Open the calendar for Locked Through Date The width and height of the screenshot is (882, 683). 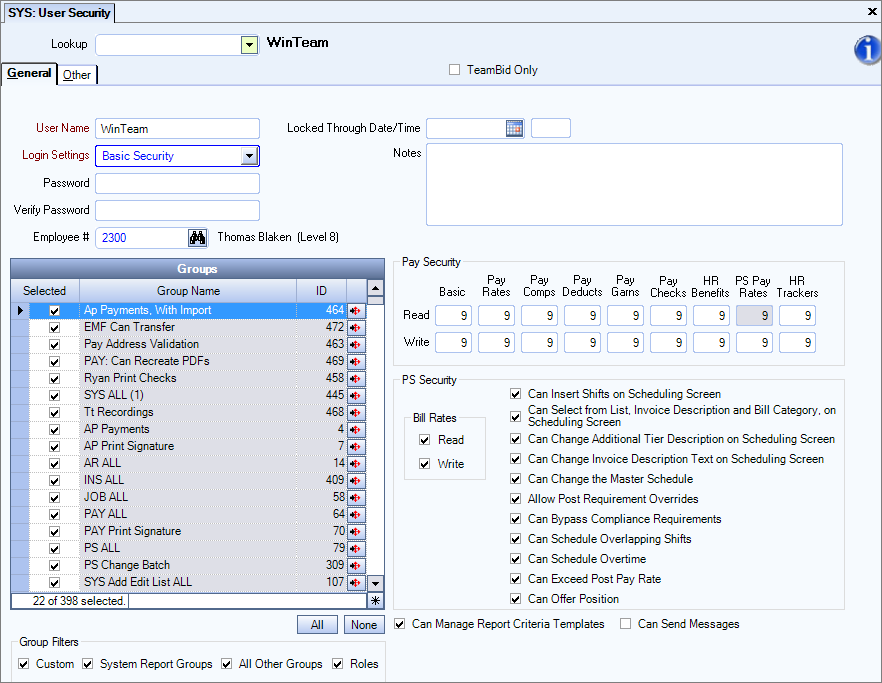[x=516, y=128]
